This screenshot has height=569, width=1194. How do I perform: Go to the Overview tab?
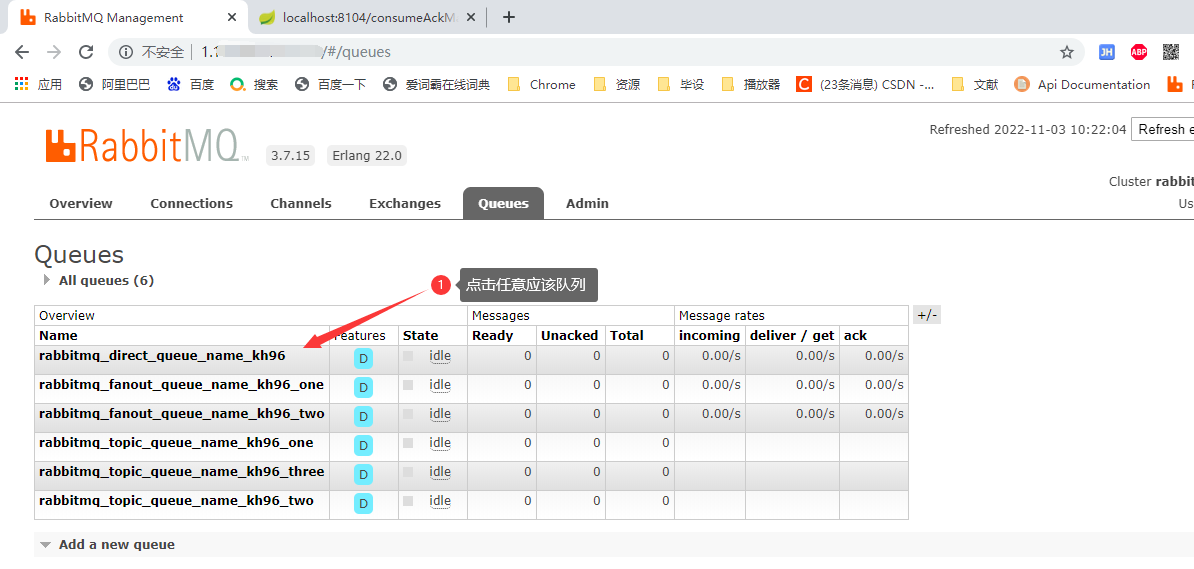pyautogui.click(x=81, y=203)
